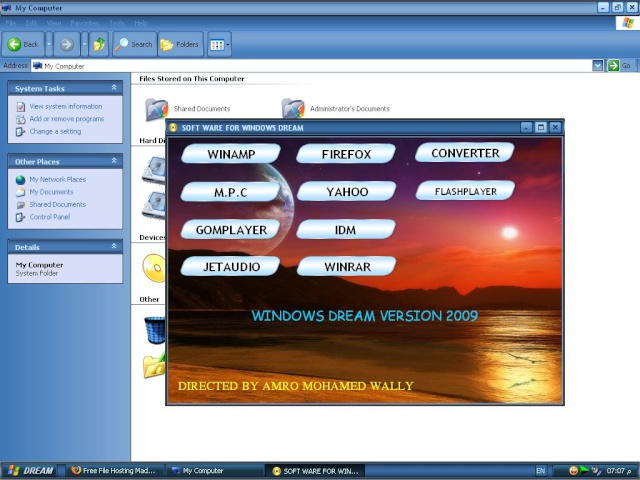The height and width of the screenshot is (480, 640).
Task: Launch the WINAMP installer button
Action: tap(231, 154)
